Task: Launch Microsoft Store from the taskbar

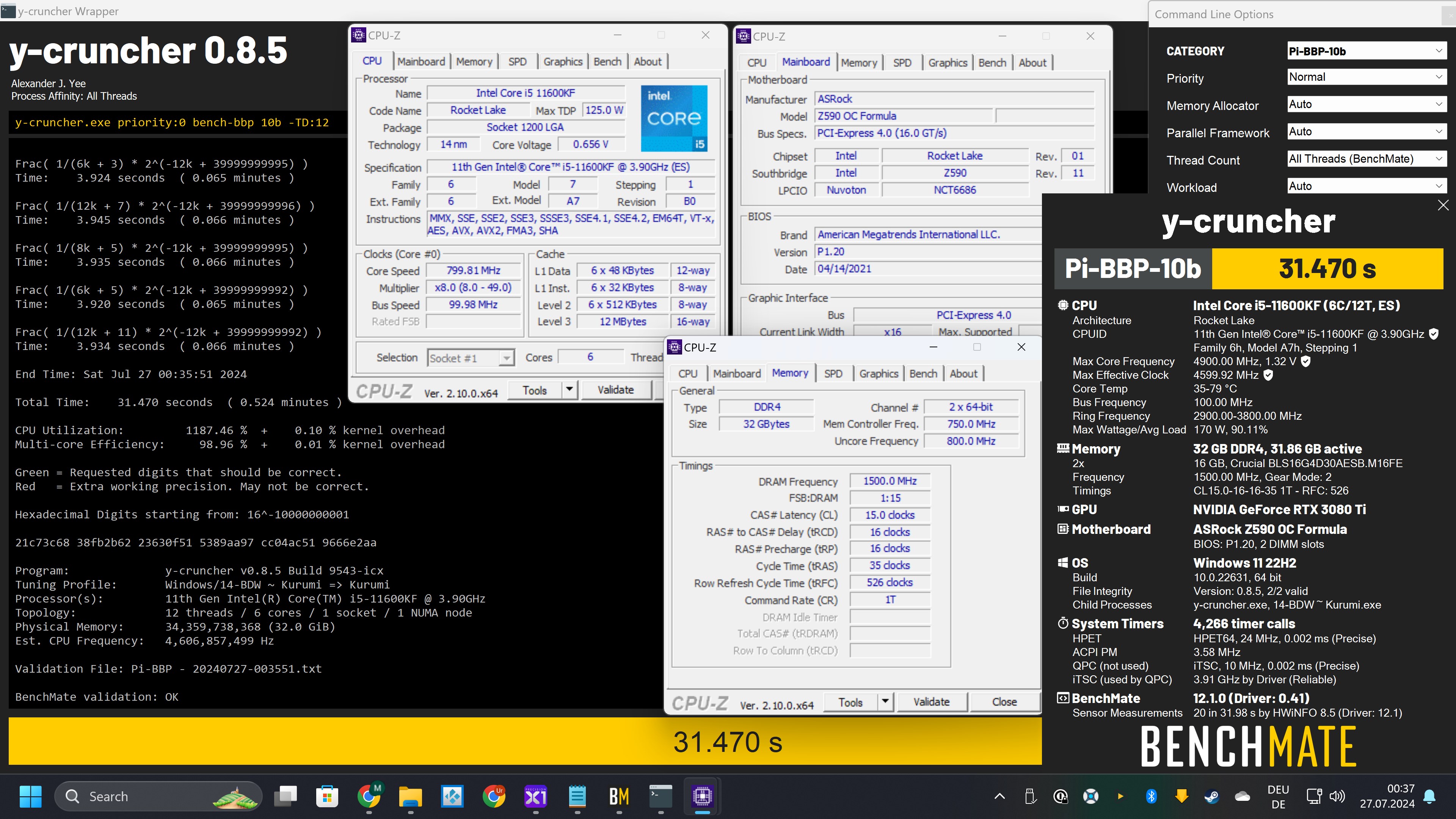Action: pyautogui.click(x=327, y=796)
